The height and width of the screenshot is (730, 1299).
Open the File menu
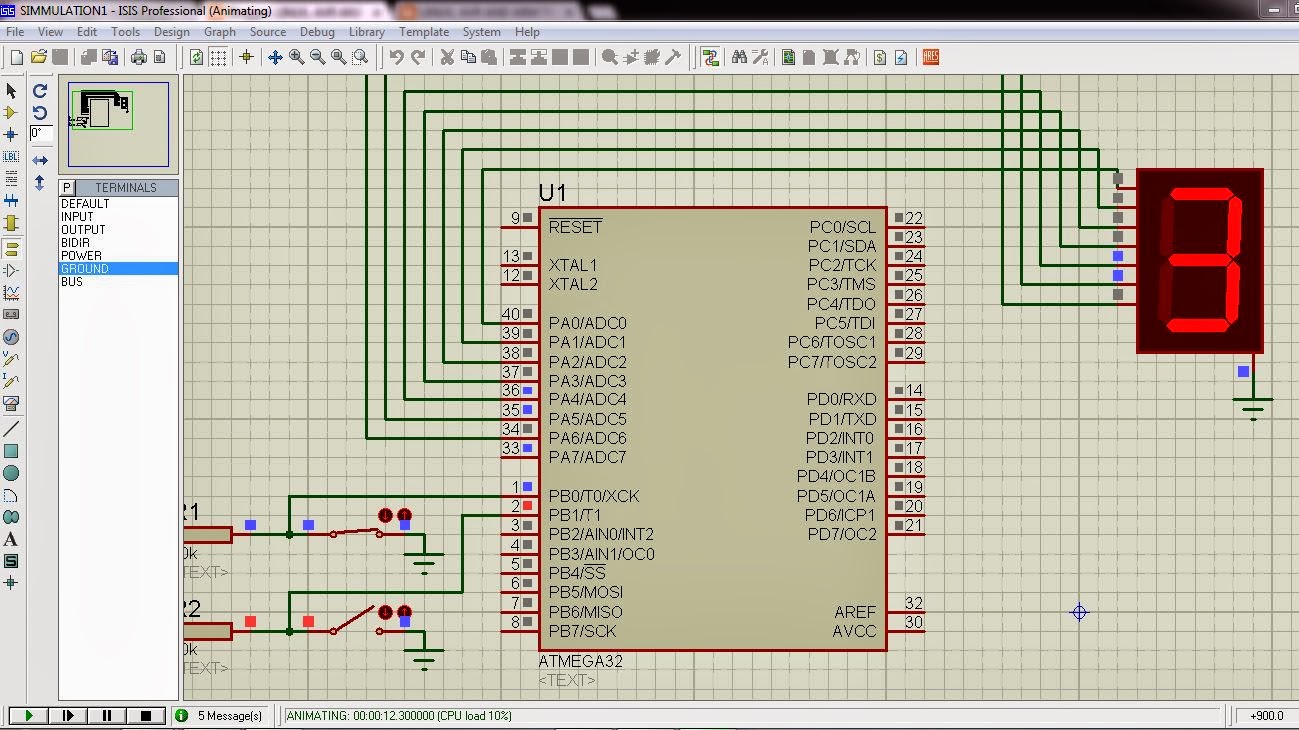15,32
